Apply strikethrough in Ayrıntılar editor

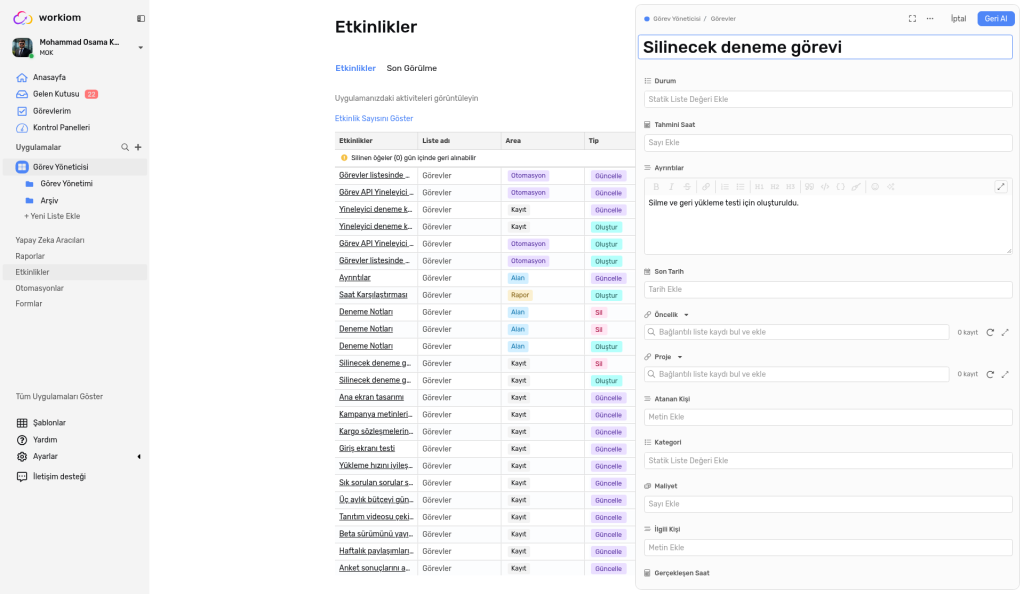tap(687, 187)
